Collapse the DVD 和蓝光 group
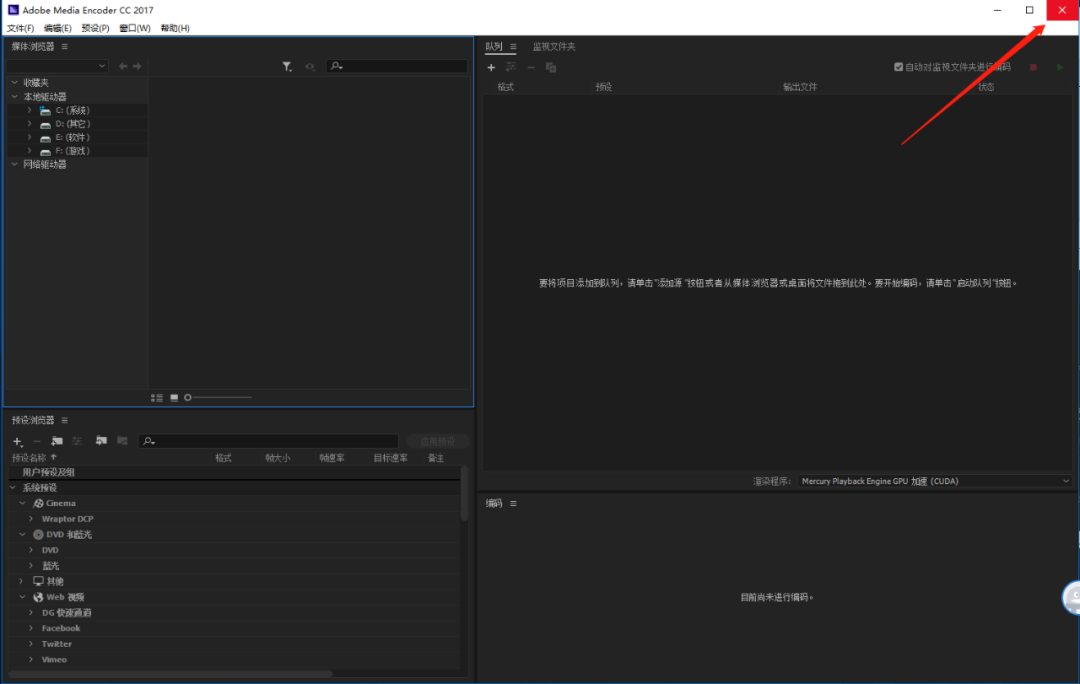The height and width of the screenshot is (684, 1080). [x=23, y=535]
